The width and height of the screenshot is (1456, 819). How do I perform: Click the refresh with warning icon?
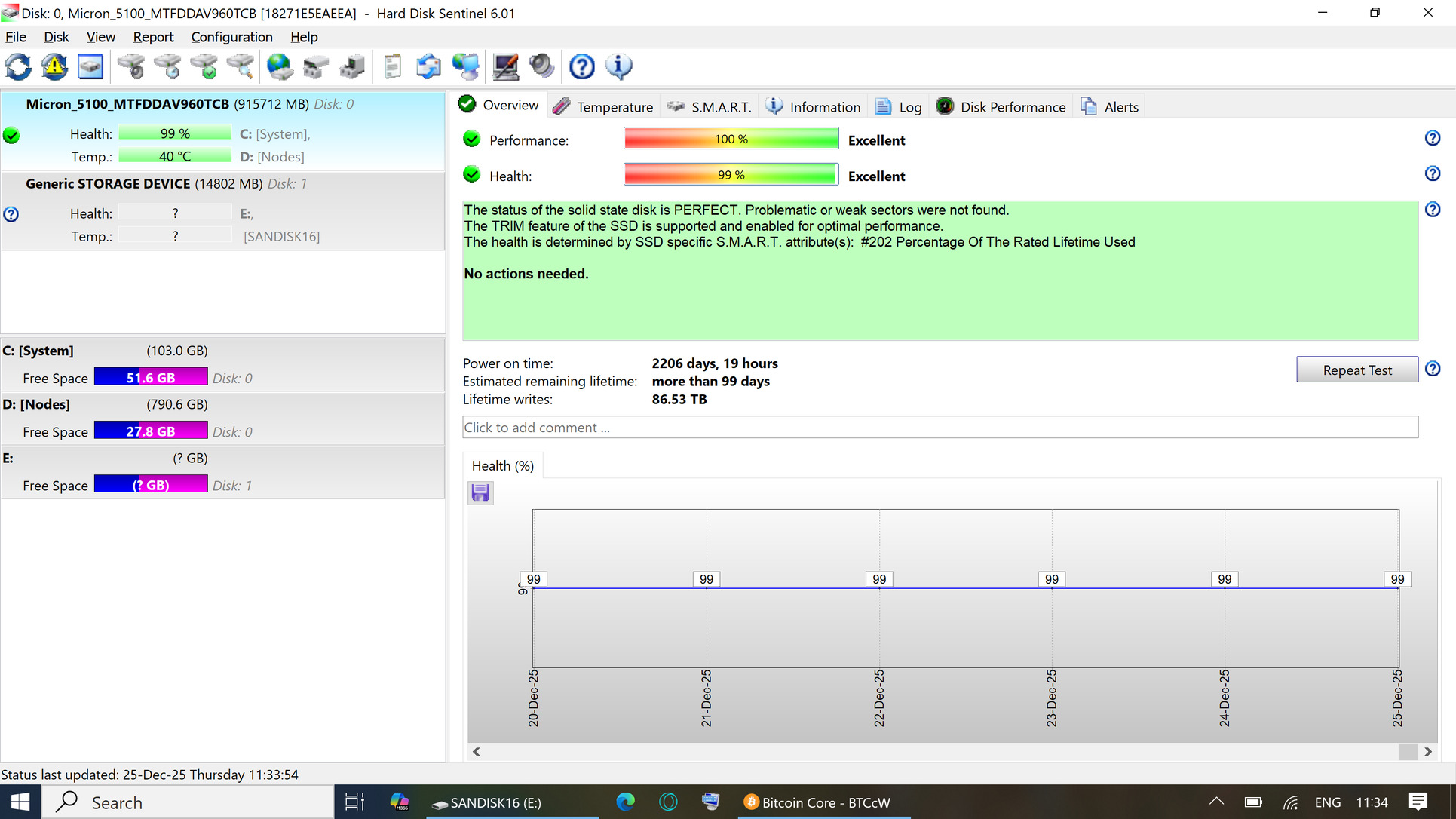54,67
